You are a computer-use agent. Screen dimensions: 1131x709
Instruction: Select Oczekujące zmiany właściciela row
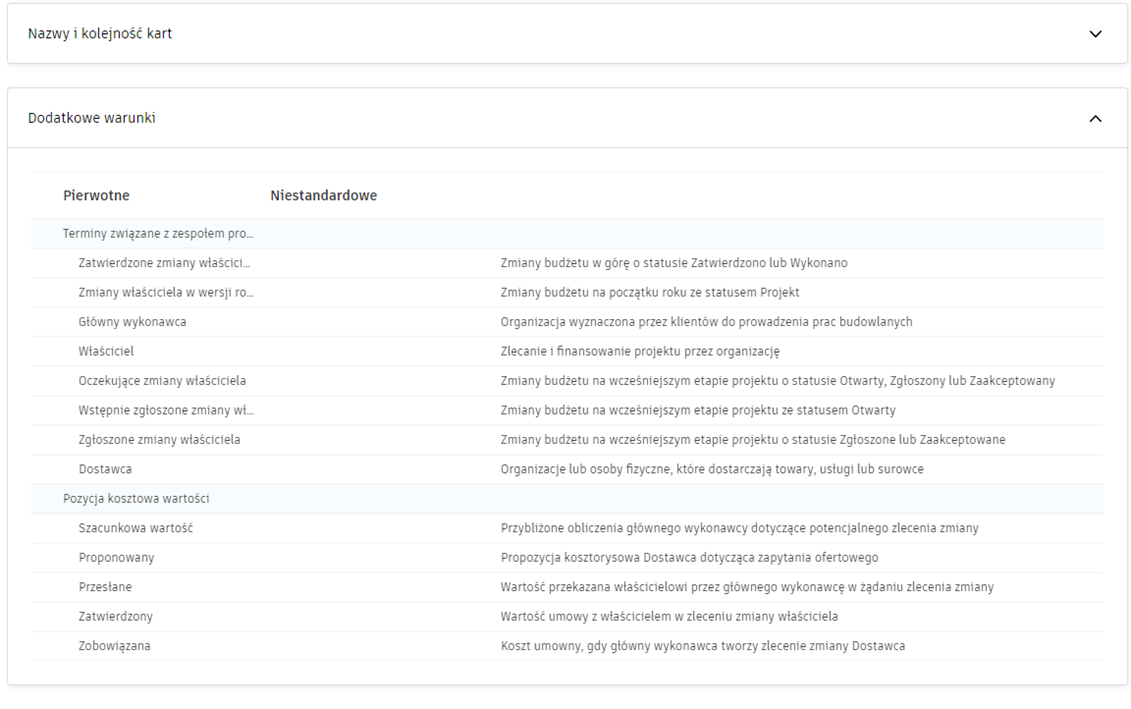tap(162, 381)
